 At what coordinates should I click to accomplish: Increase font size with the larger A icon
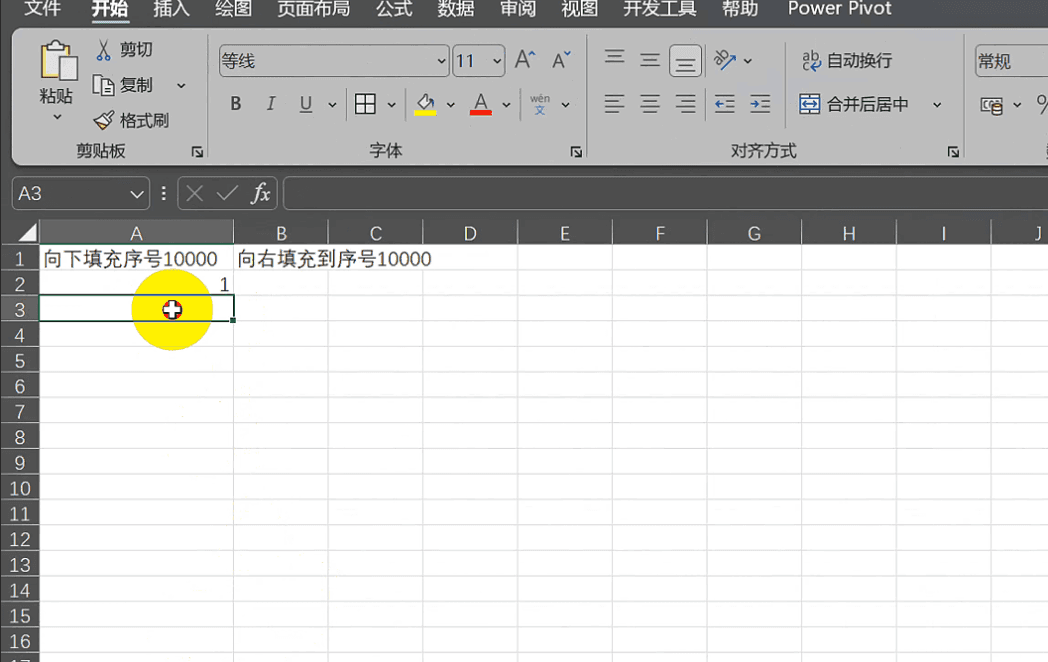tap(525, 61)
